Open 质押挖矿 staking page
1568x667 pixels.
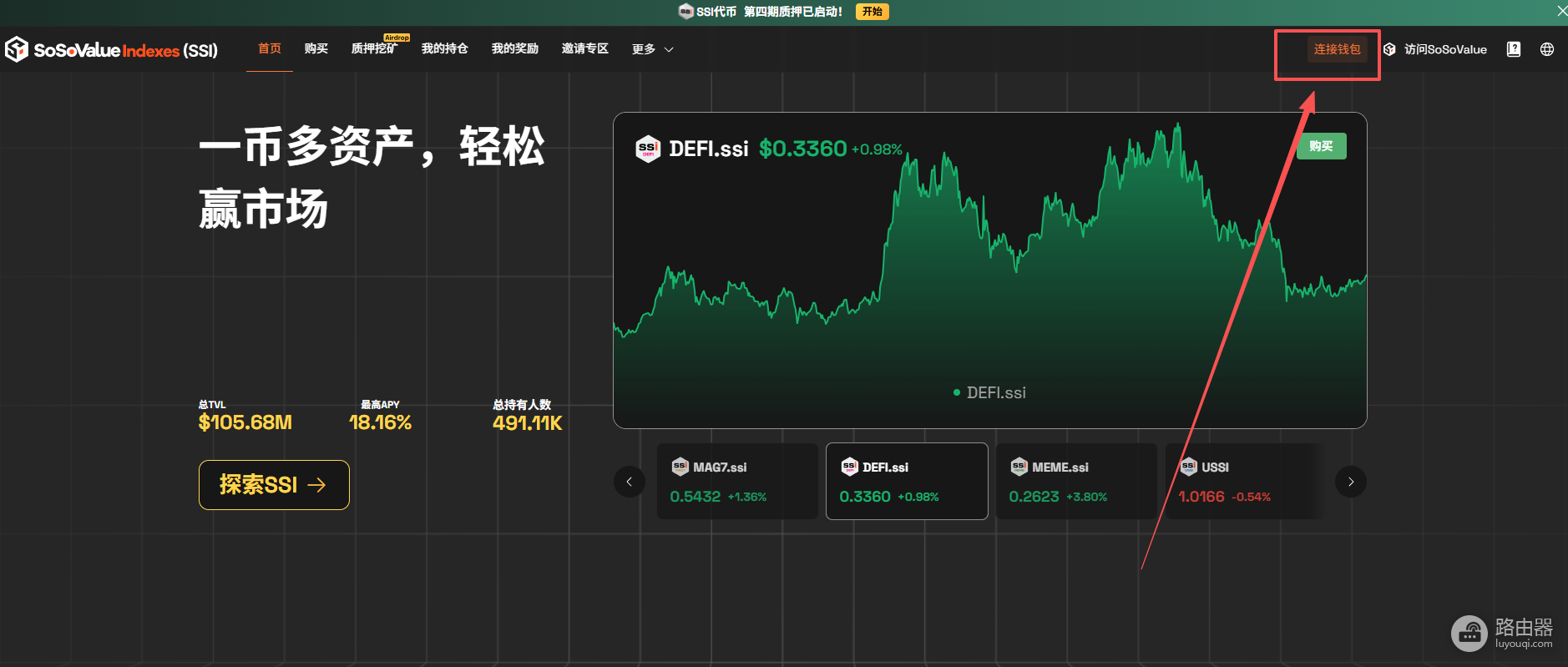(x=373, y=48)
